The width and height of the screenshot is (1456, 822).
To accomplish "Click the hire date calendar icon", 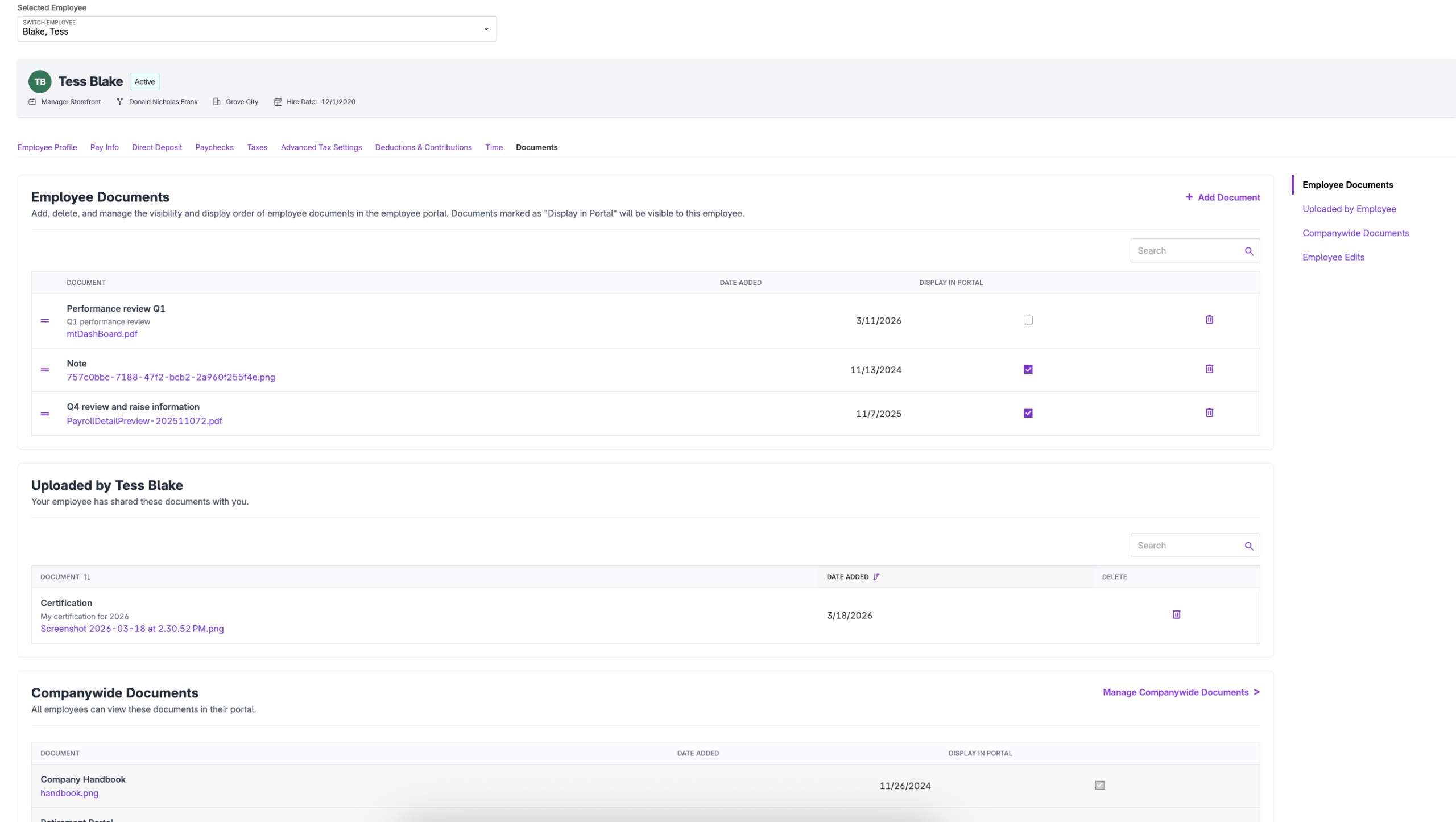I will coord(278,101).
